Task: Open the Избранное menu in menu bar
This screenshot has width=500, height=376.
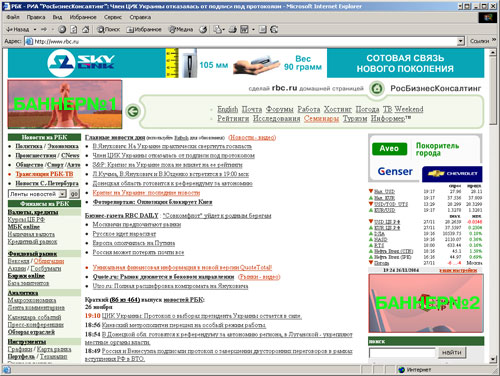Action: point(83,17)
